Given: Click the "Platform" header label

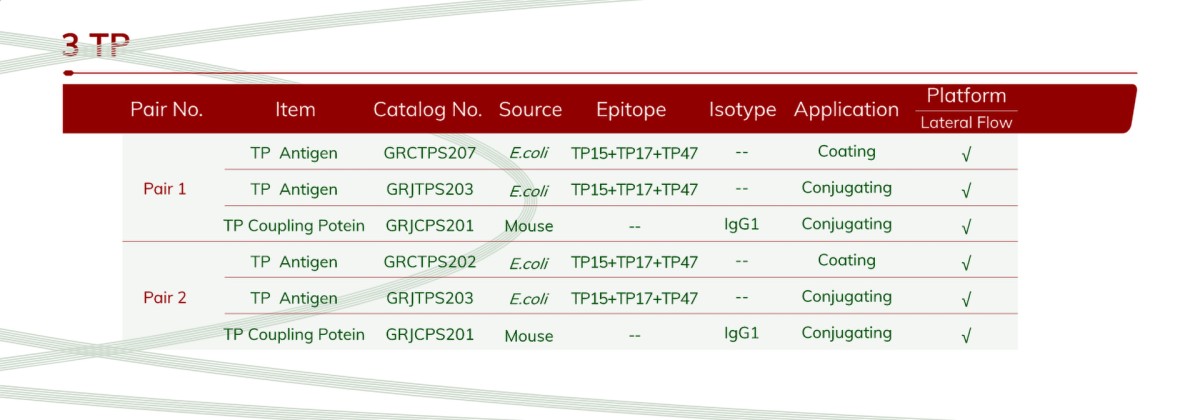Looking at the screenshot, I should click(966, 96).
